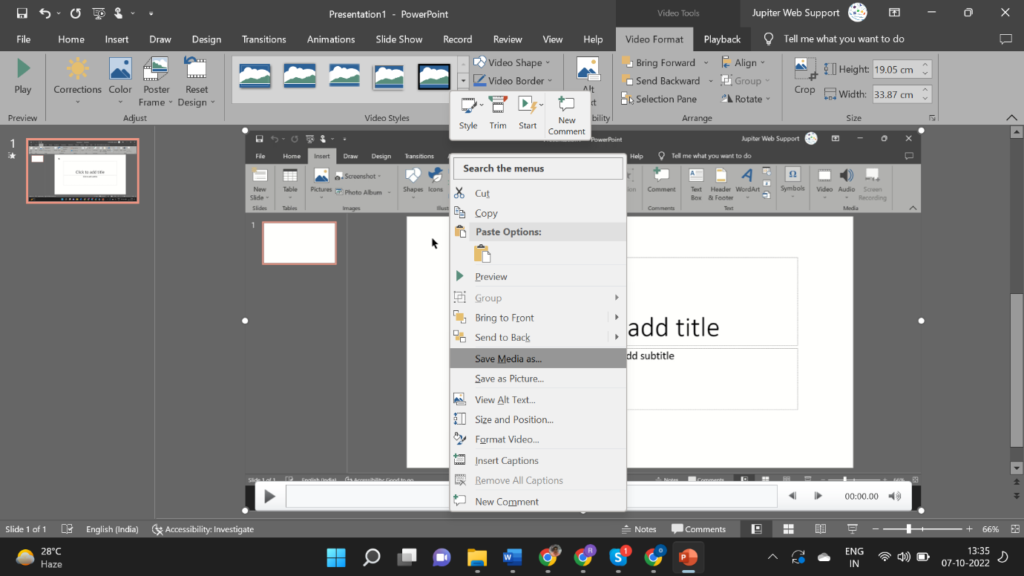This screenshot has width=1024, height=576.
Task: Open the Playback ribbon tab
Action: (x=722, y=39)
